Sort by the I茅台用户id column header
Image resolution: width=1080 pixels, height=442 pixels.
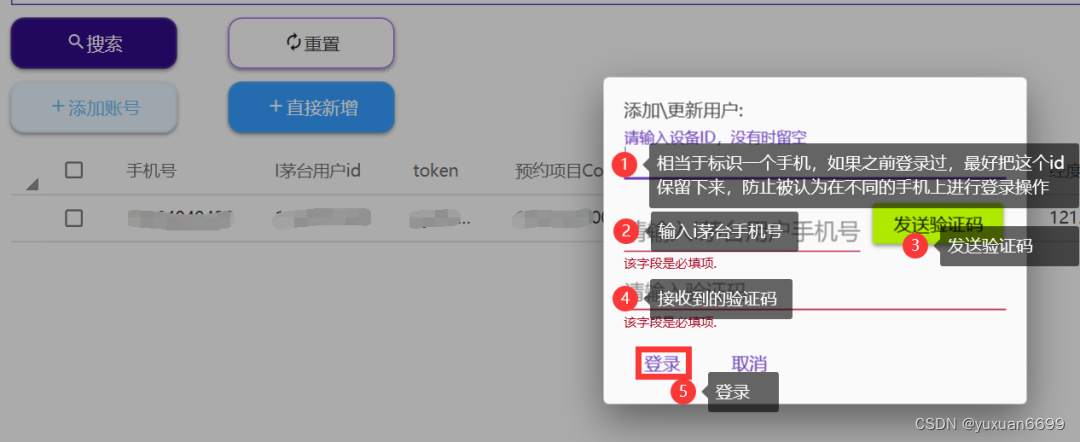click(317, 171)
